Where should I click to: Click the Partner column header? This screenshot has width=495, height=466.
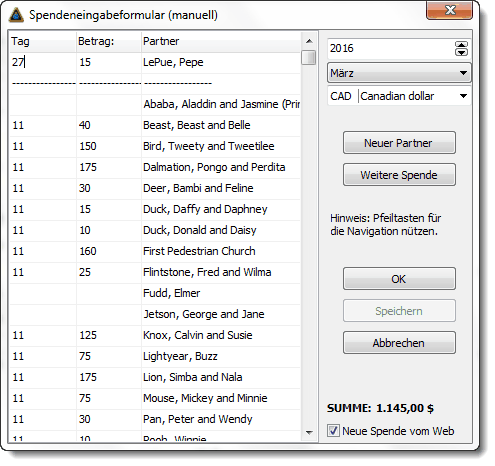(x=221, y=41)
